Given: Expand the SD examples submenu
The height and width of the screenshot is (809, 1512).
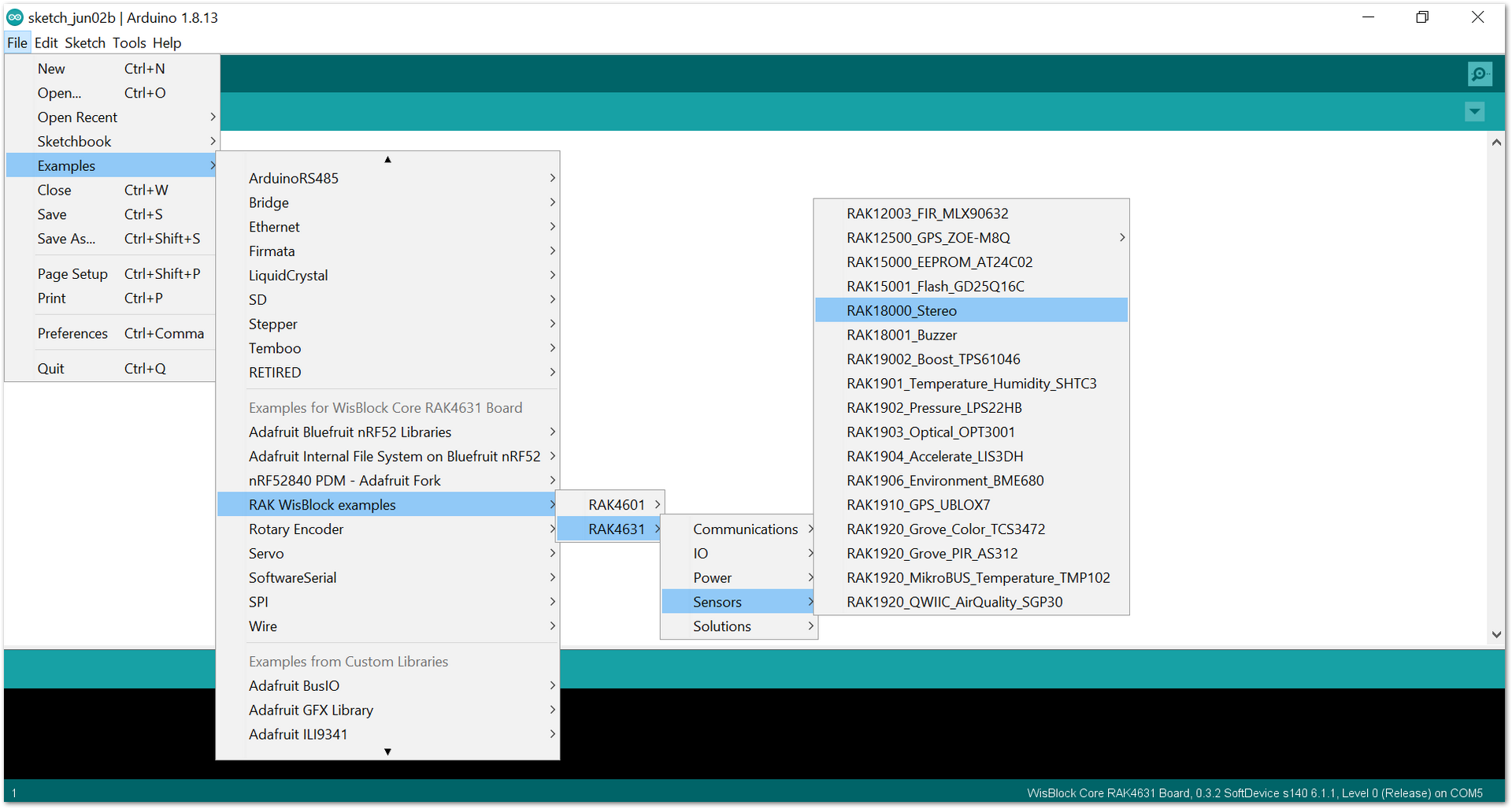Looking at the screenshot, I should (x=387, y=299).
